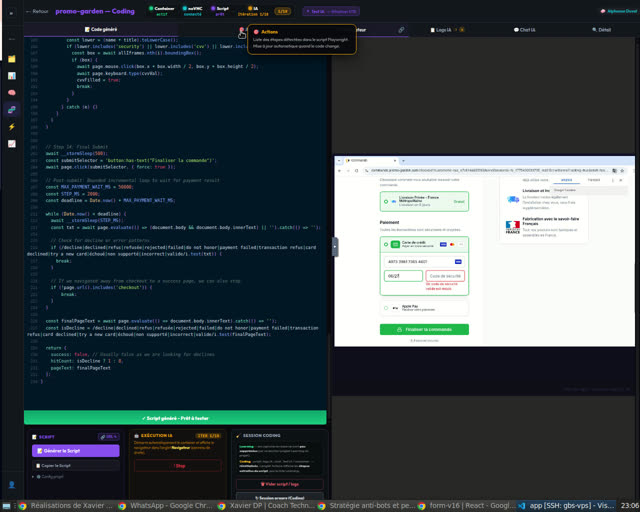Close the commande tab in embedded browser

point(395,160)
